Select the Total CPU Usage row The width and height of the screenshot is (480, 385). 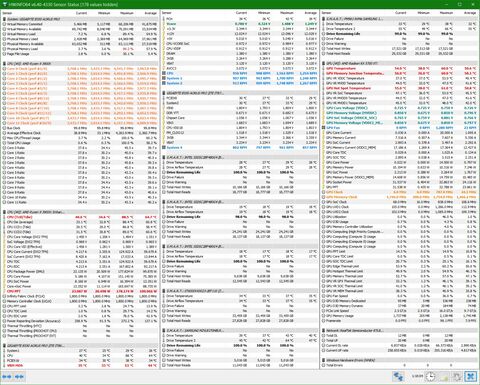tap(80, 143)
